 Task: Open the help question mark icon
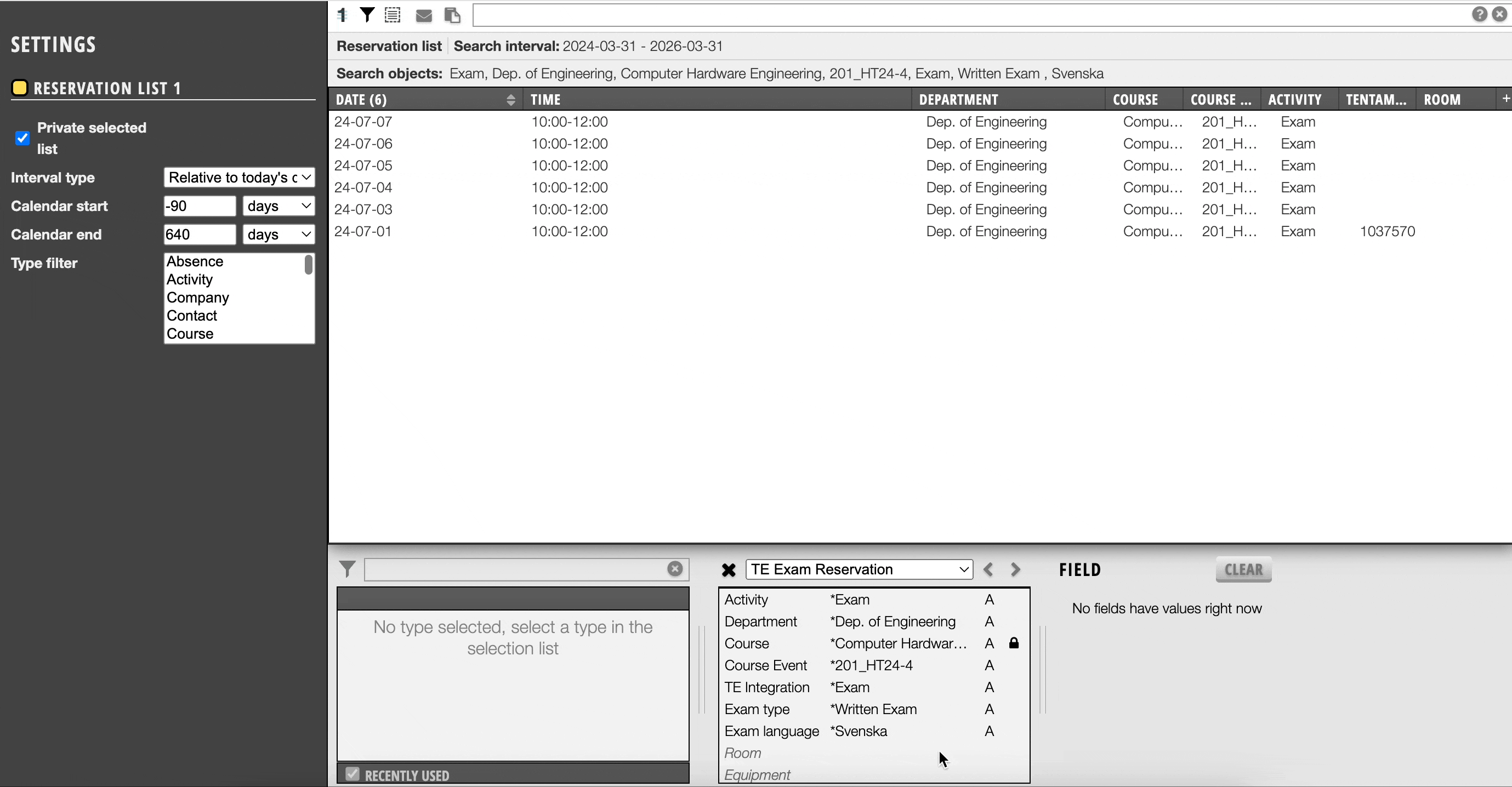coord(1479,14)
